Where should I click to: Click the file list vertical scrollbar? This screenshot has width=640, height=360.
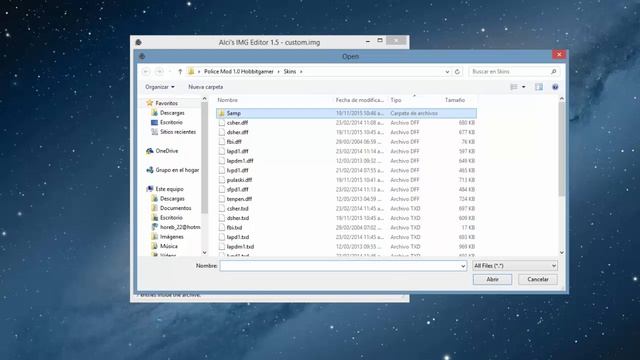[562, 149]
